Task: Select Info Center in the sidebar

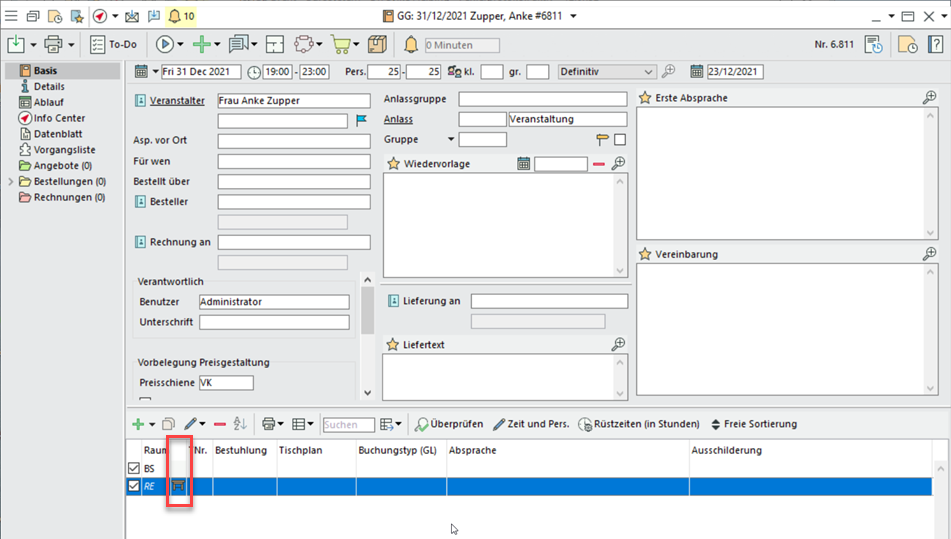Action: point(58,118)
